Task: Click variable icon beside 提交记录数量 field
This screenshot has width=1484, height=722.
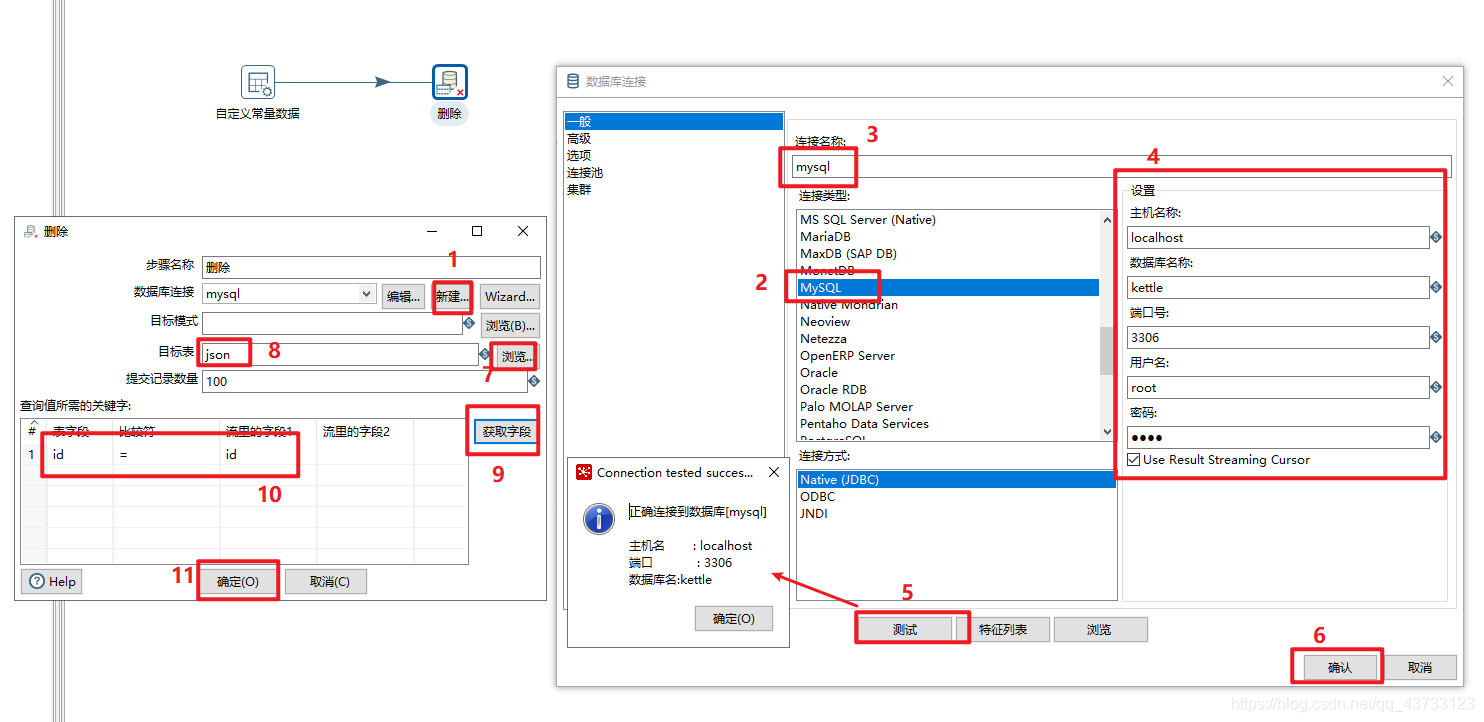Action: pyautogui.click(x=533, y=381)
